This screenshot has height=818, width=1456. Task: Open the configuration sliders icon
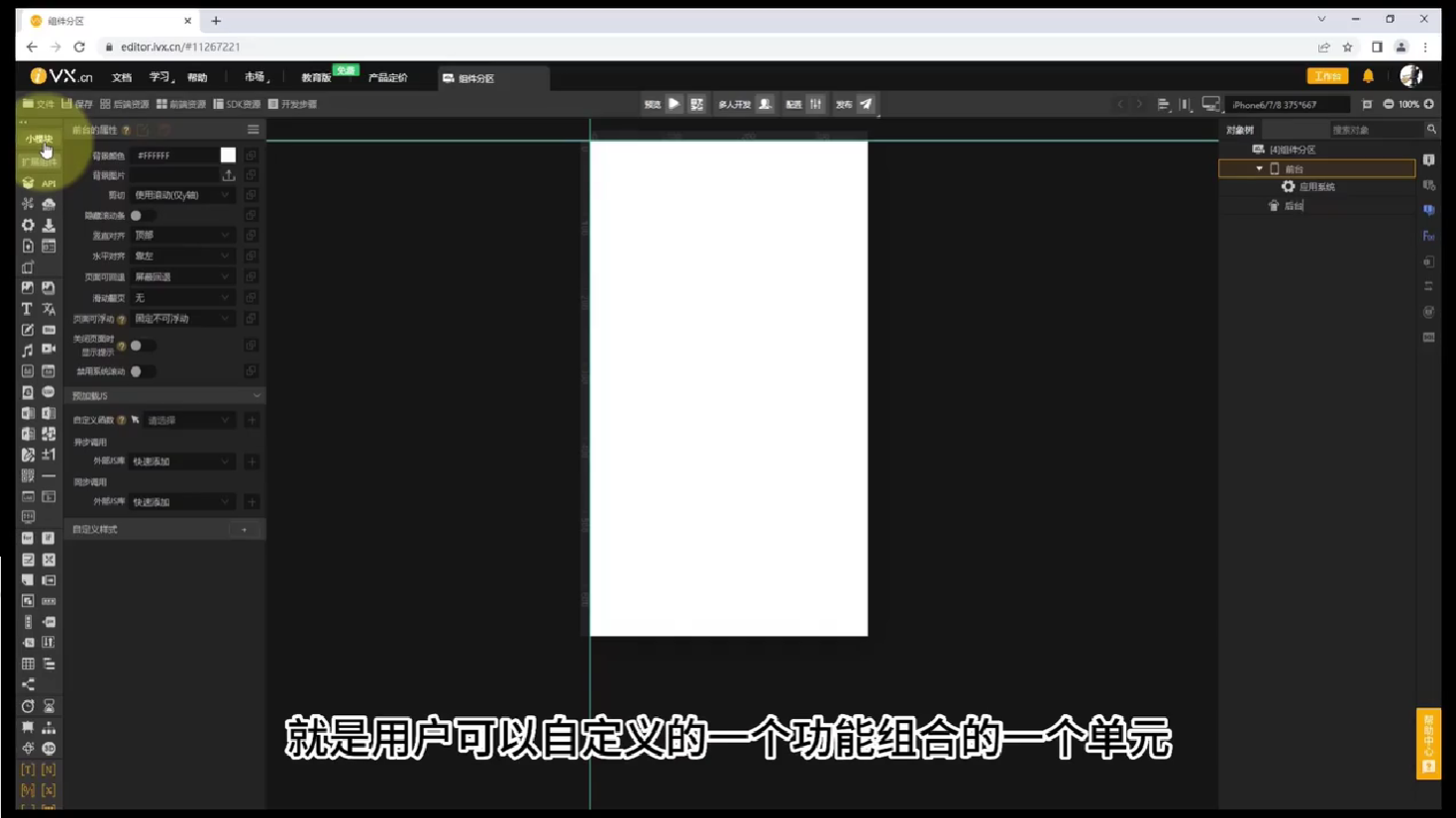click(x=815, y=104)
